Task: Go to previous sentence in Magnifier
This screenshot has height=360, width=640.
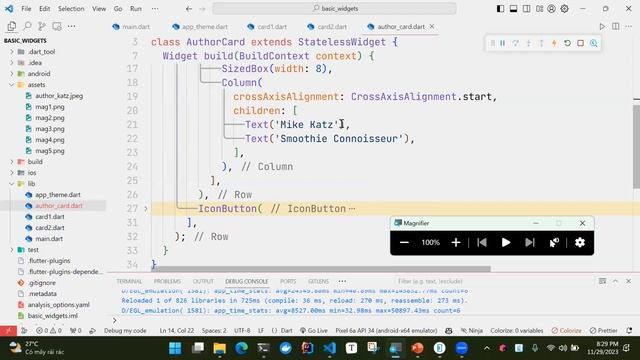Action: 482,242
